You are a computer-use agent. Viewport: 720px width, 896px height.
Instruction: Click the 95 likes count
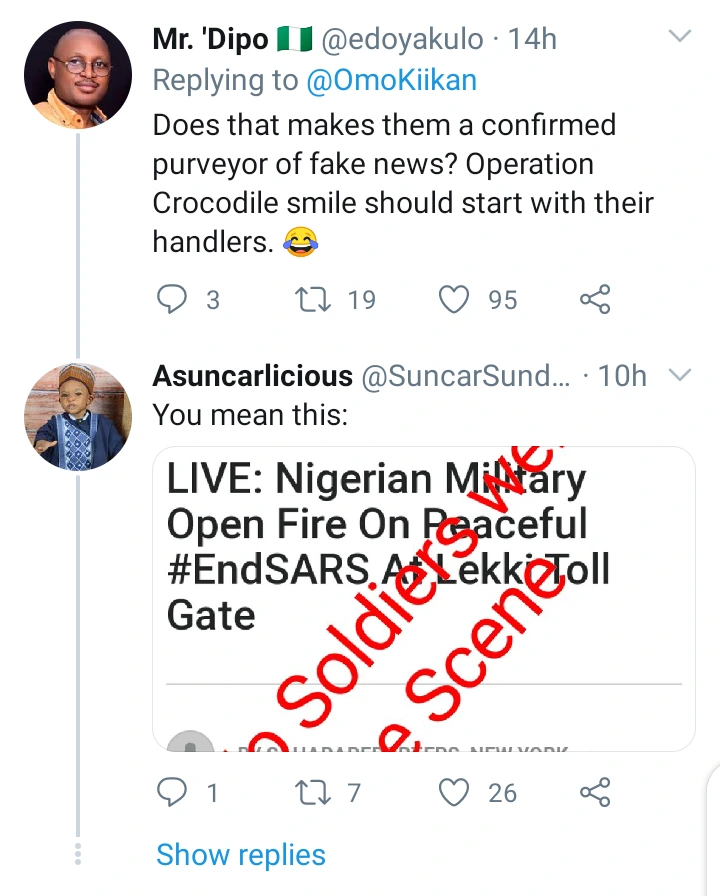click(x=503, y=299)
